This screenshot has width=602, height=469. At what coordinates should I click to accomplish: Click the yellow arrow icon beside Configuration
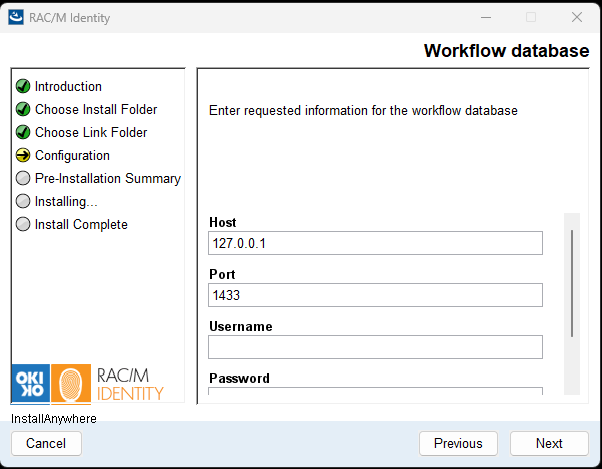23,155
